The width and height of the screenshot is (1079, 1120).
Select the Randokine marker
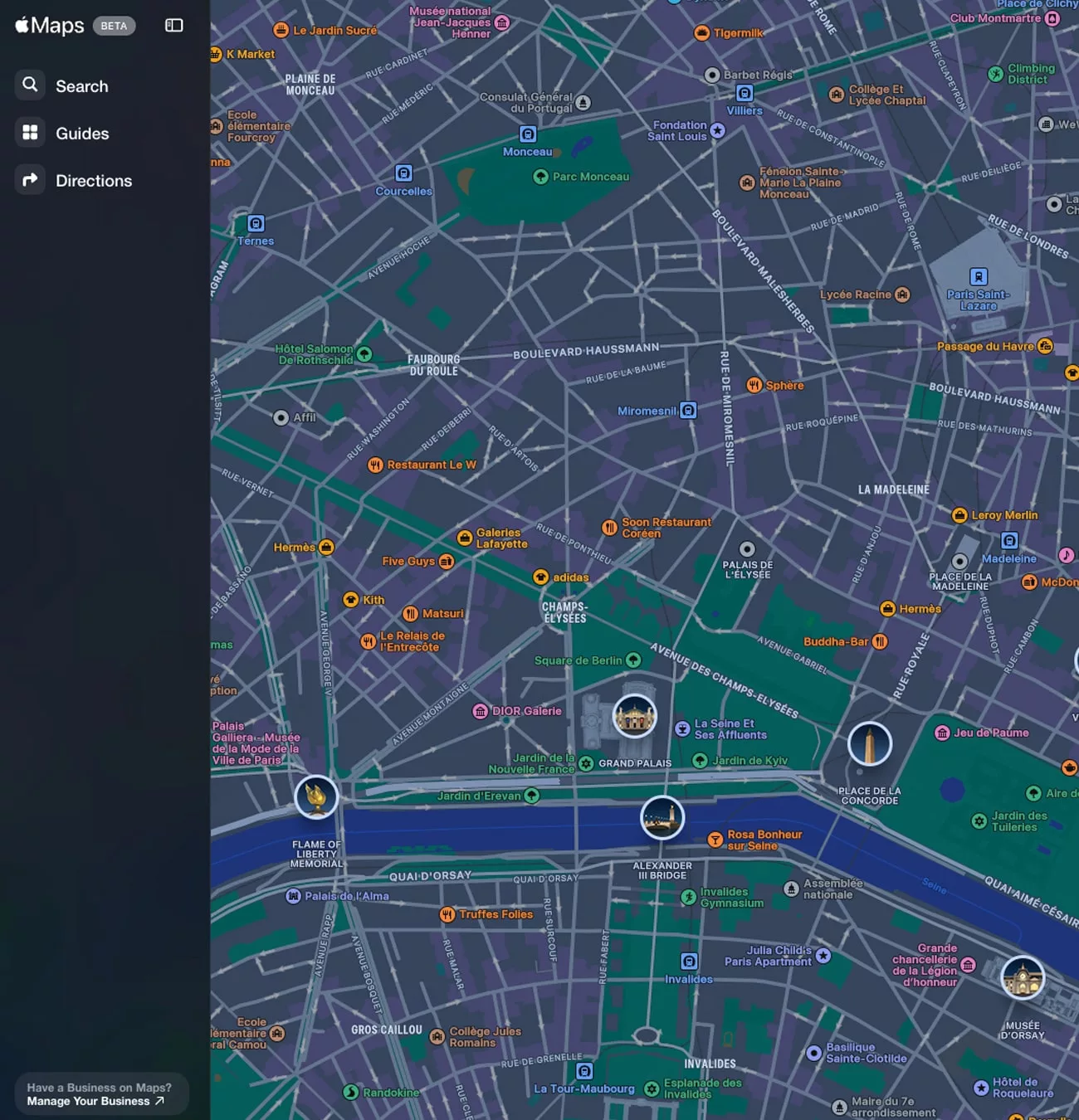click(x=351, y=1093)
